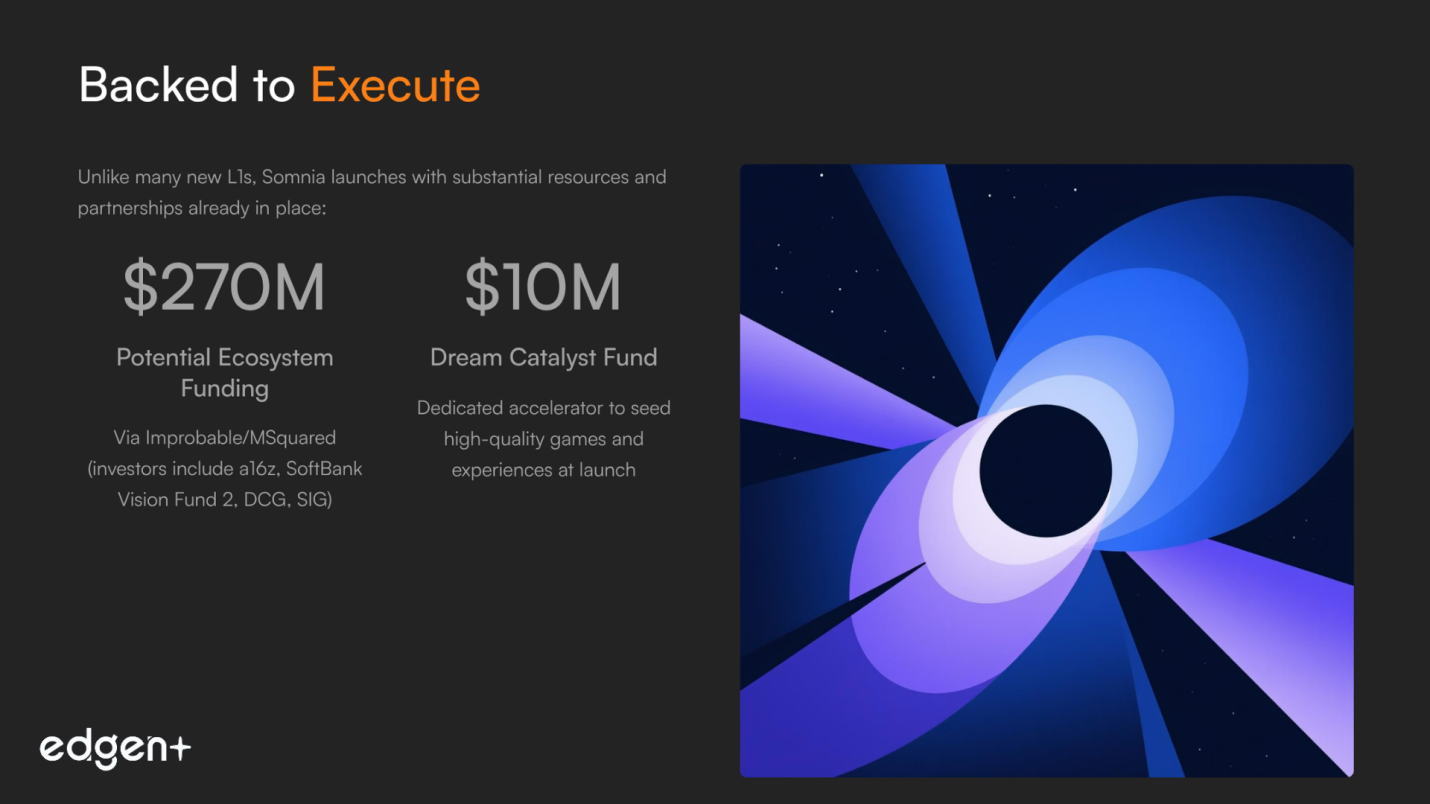This screenshot has height=804, width=1430.
Task: Click the edgen logo in the corner
Action: click(105, 749)
